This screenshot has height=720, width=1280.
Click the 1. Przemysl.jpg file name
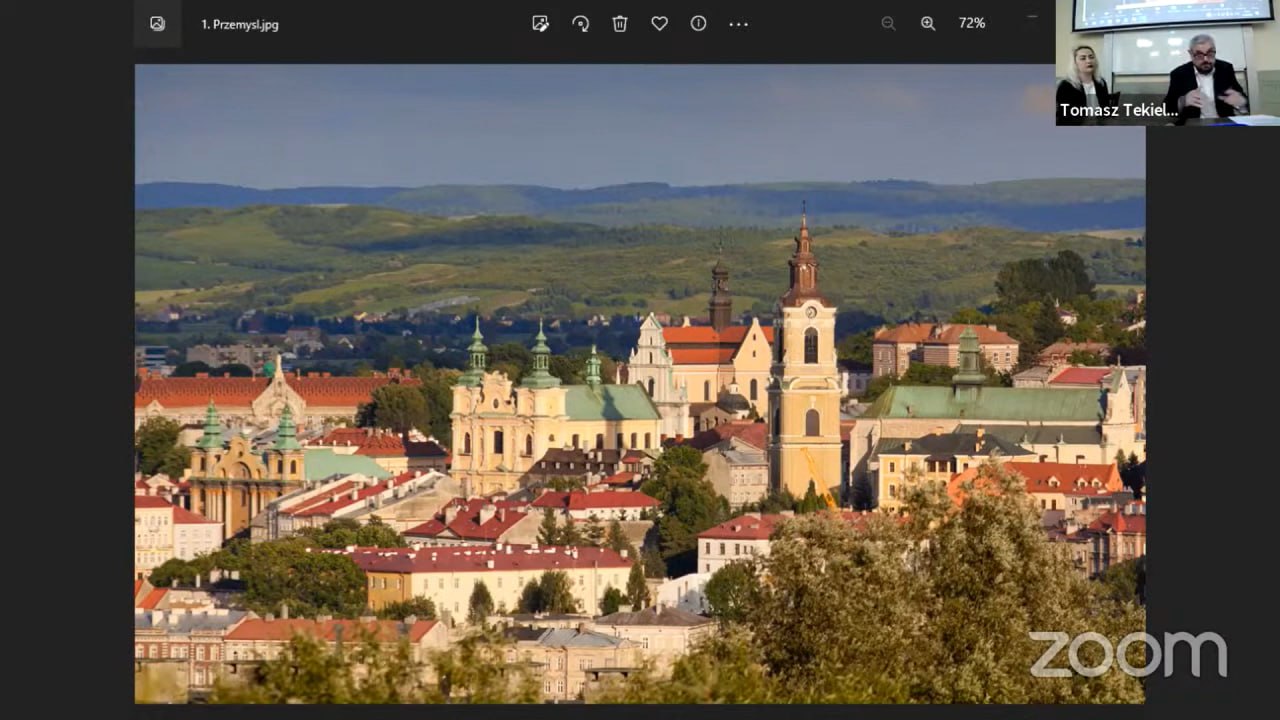240,24
